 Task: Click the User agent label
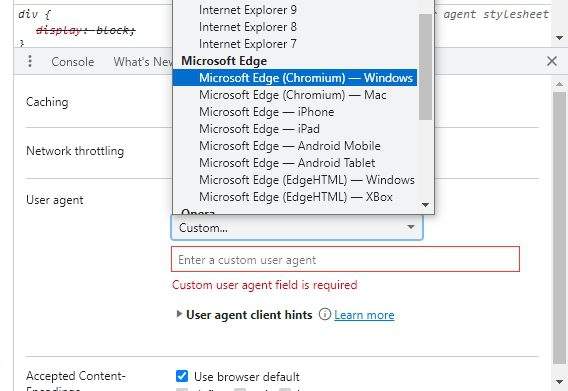[x=55, y=200]
